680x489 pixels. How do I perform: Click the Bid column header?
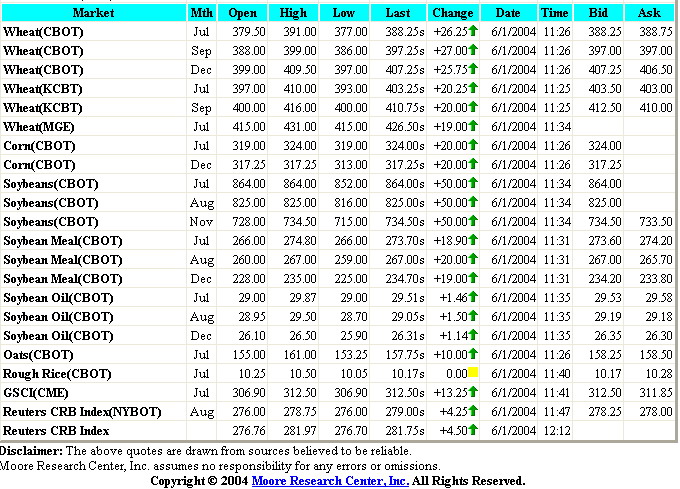[x=598, y=13]
